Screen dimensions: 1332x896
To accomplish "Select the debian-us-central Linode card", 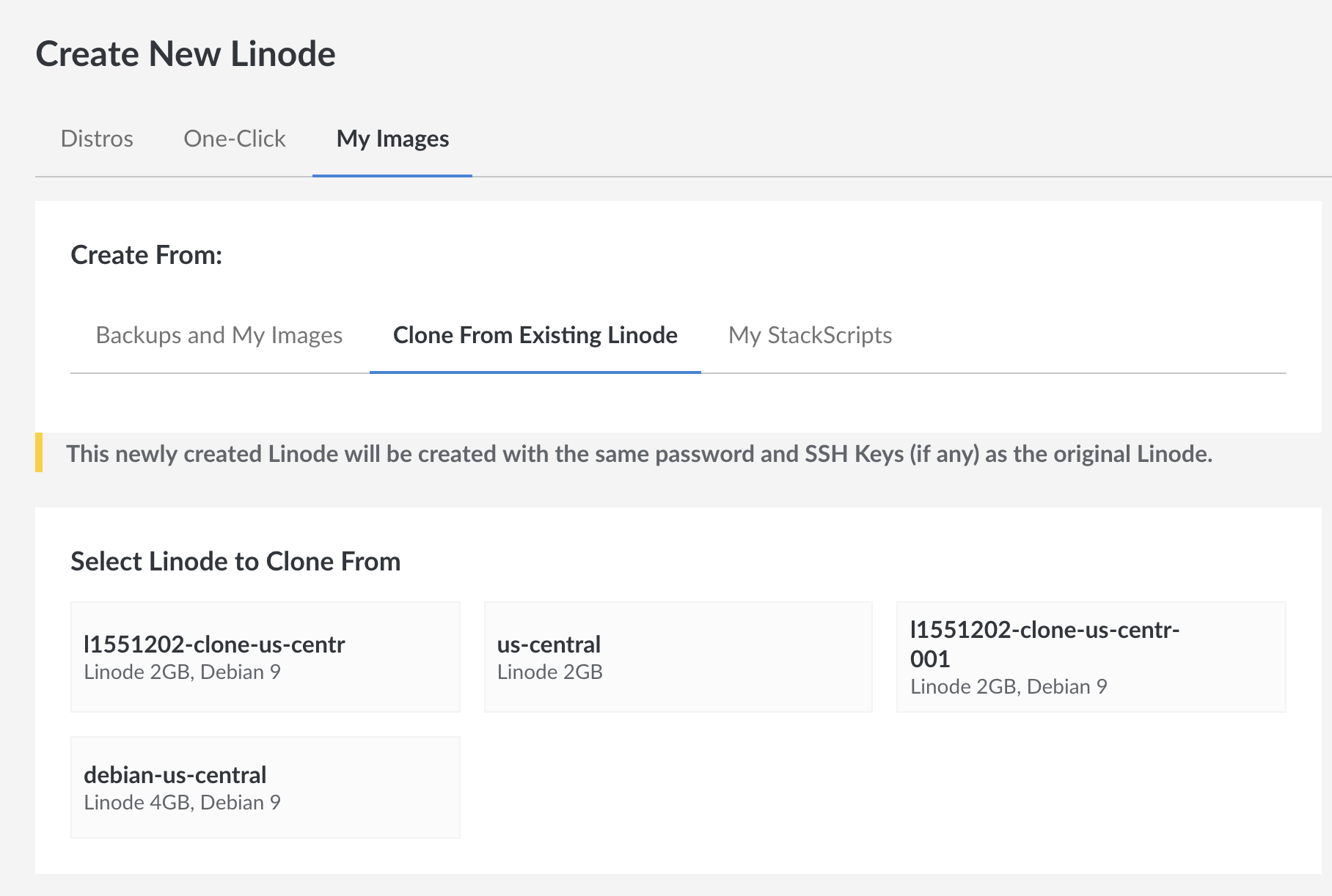I will pos(265,787).
